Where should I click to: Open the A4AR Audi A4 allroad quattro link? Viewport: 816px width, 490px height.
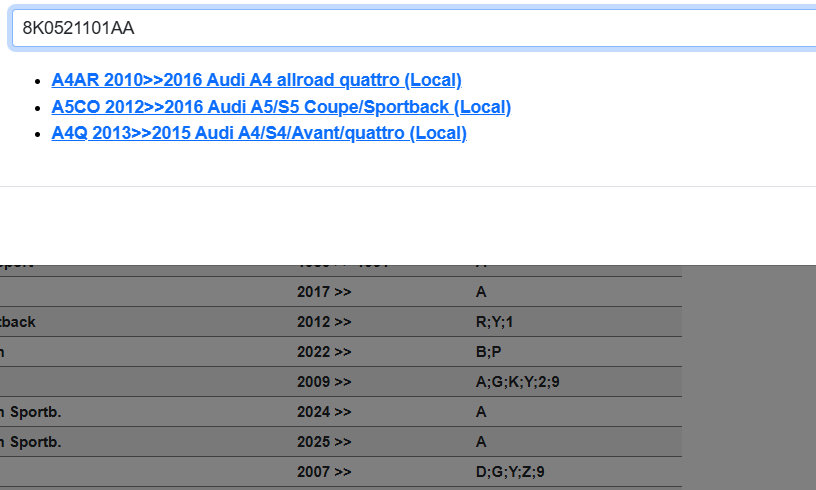[256, 80]
